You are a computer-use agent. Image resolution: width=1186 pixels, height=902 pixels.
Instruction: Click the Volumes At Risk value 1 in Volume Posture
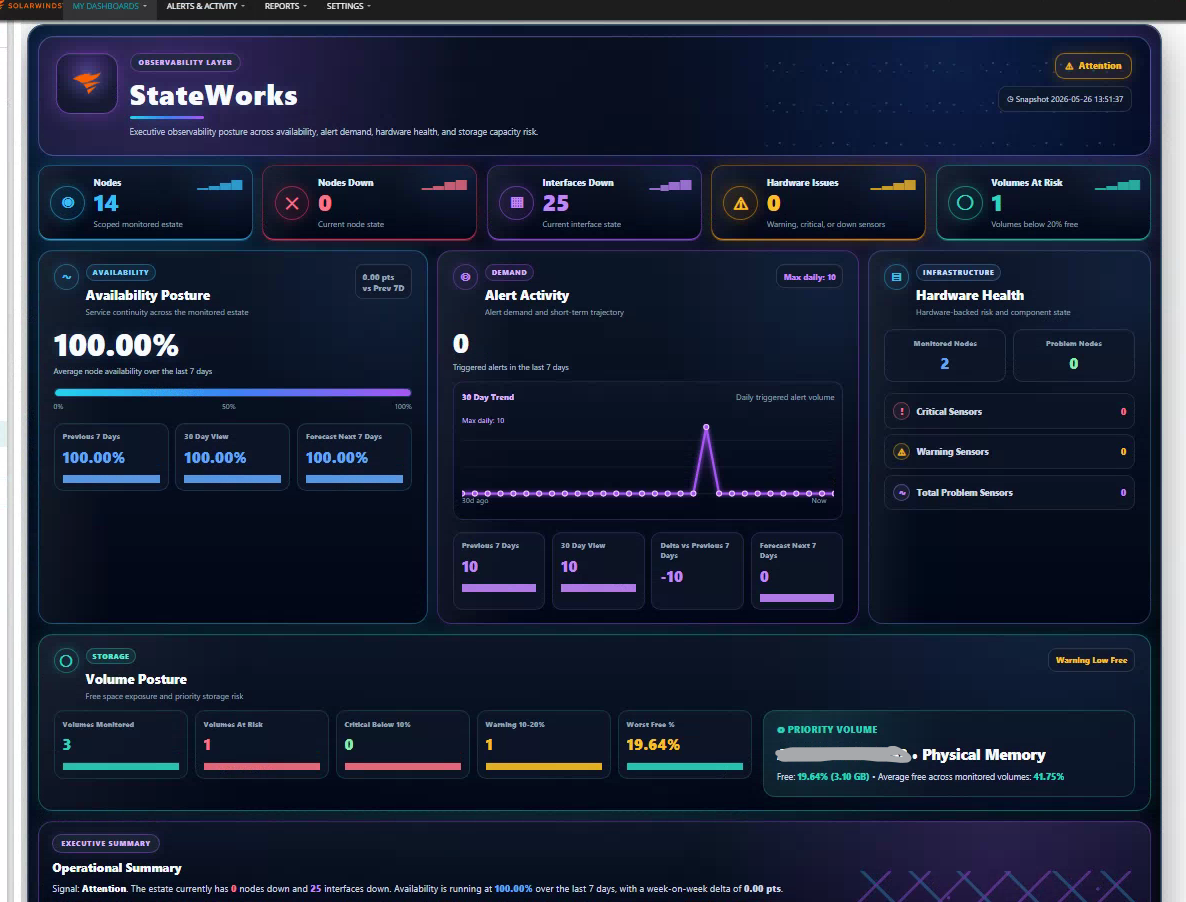coord(207,745)
